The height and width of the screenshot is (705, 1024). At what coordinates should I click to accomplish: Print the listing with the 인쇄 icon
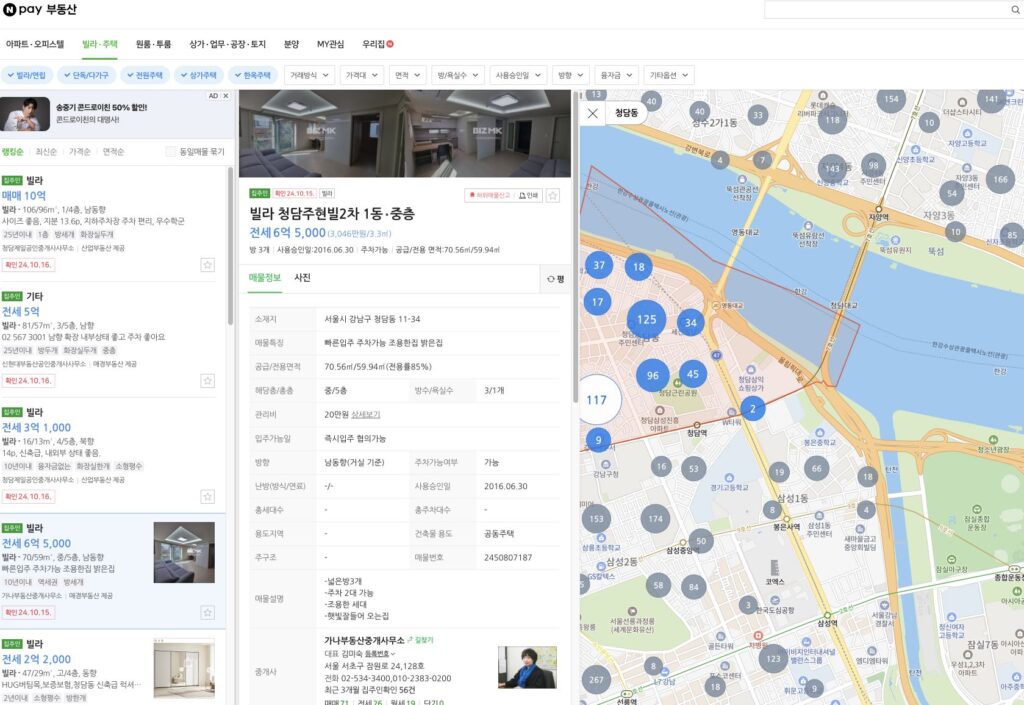point(528,195)
